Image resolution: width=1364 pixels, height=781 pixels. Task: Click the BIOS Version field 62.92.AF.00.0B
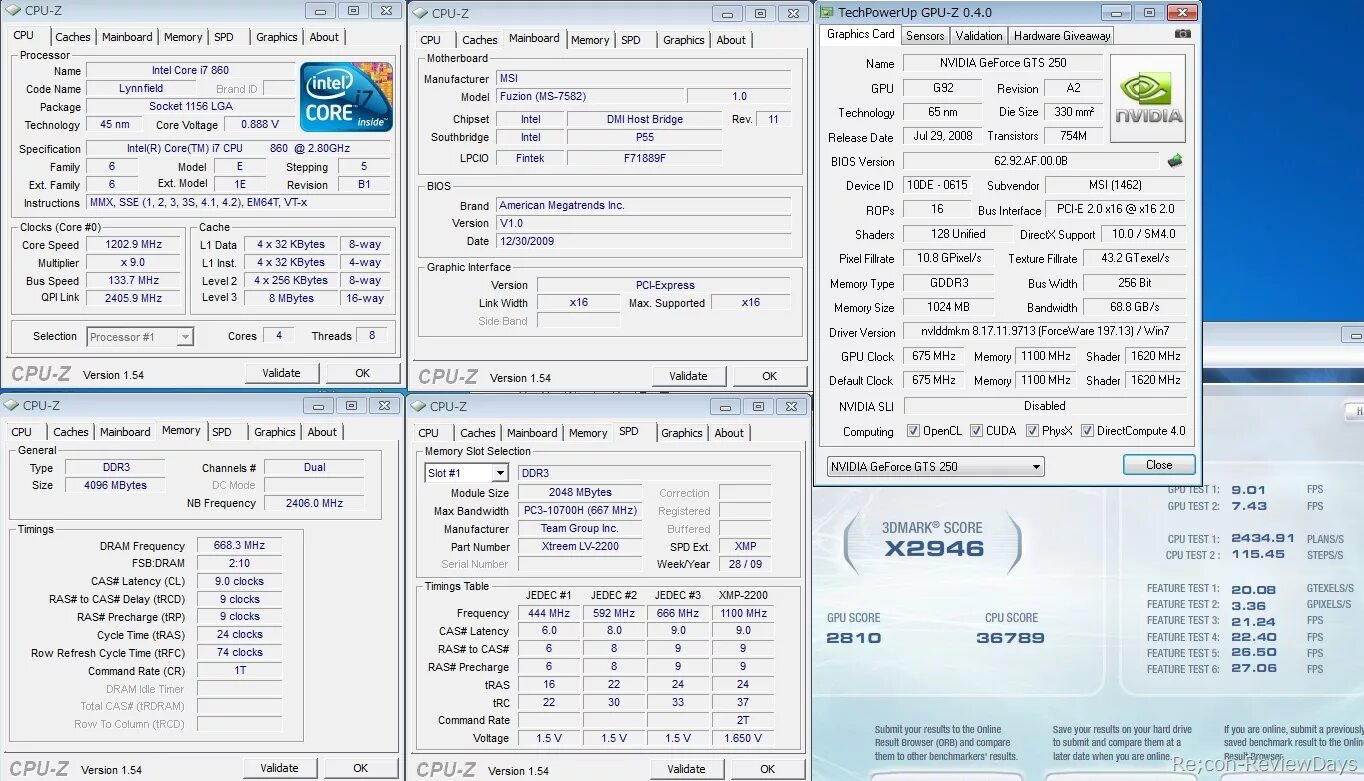coord(1031,160)
